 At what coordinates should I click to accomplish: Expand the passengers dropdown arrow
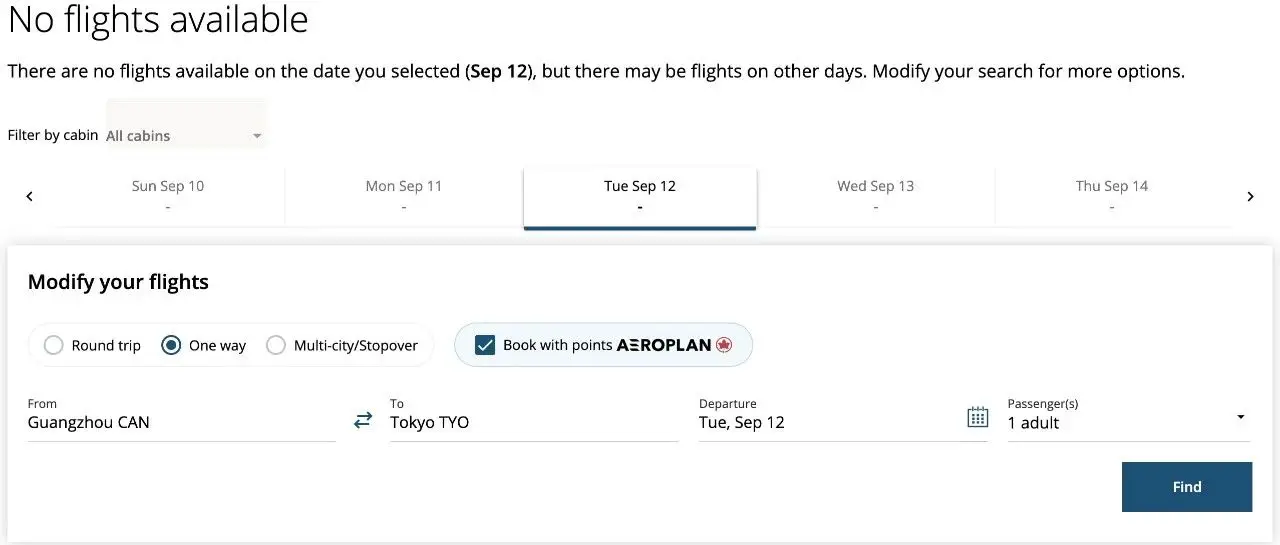click(x=1240, y=417)
